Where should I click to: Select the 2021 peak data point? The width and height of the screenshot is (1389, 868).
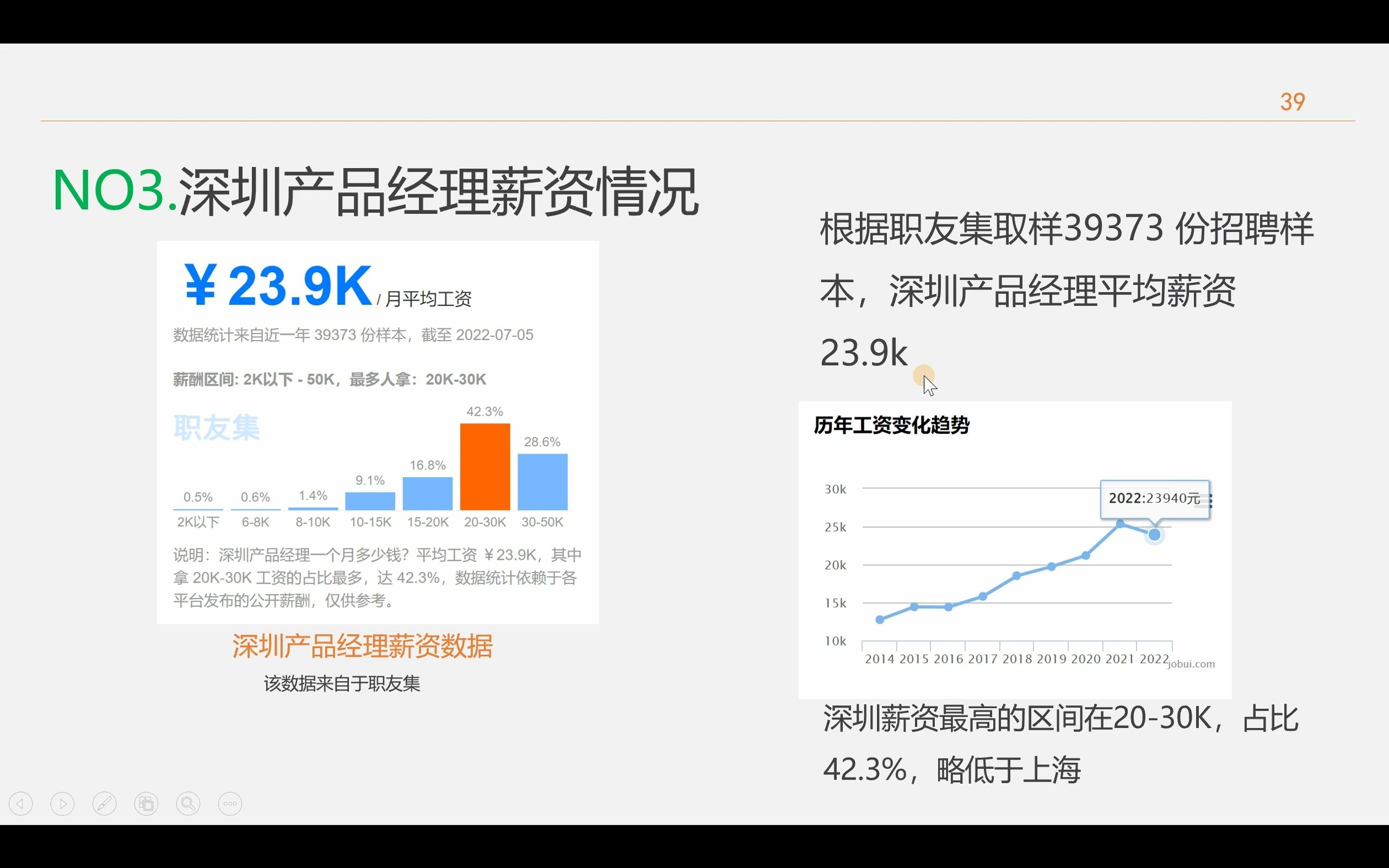1120,524
